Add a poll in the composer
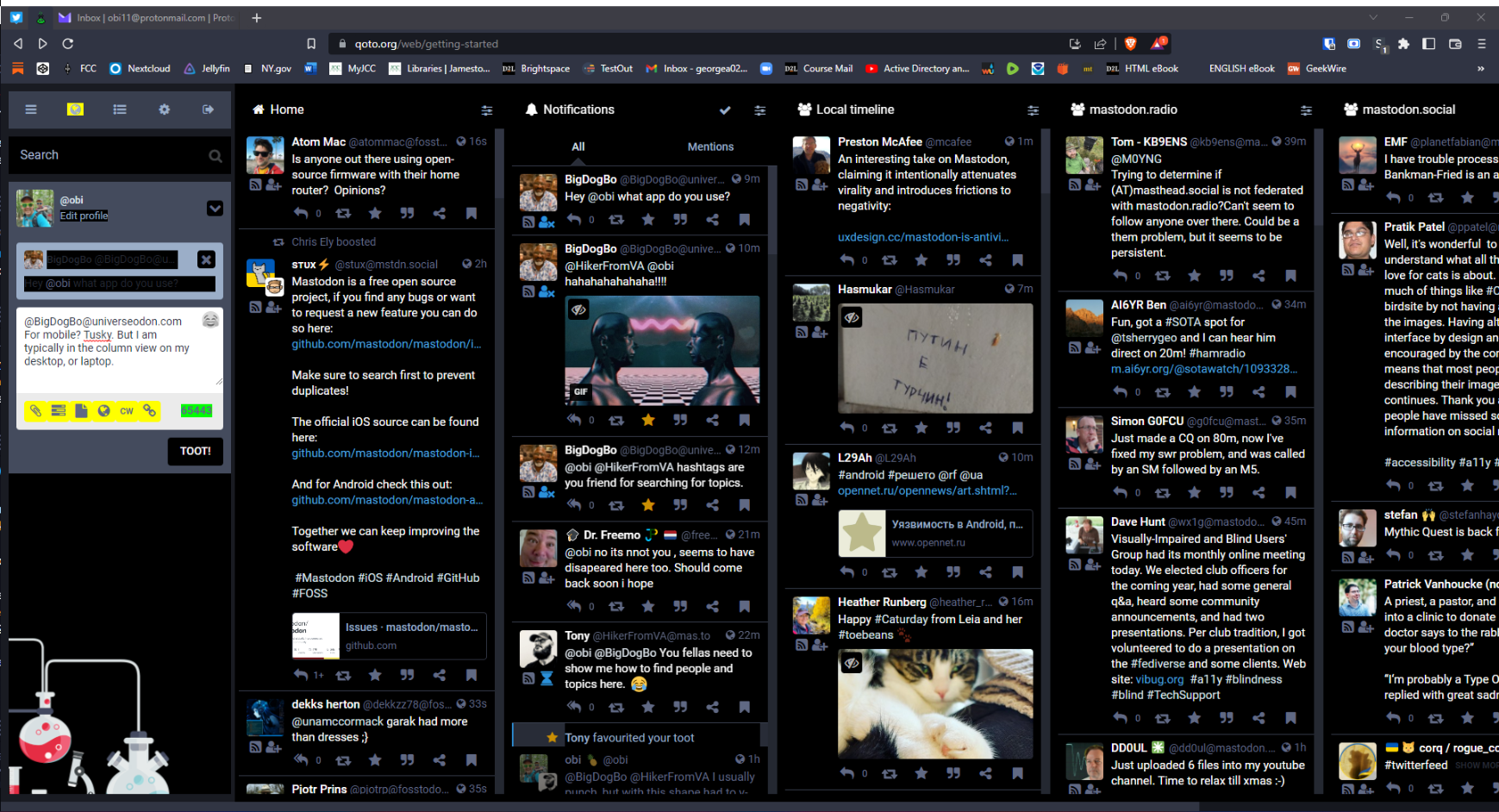This screenshot has height=812, width=1499. click(59, 411)
